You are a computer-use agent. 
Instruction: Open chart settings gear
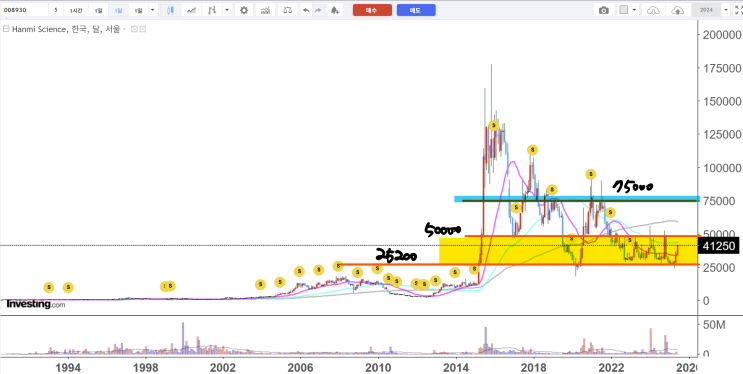[244, 10]
